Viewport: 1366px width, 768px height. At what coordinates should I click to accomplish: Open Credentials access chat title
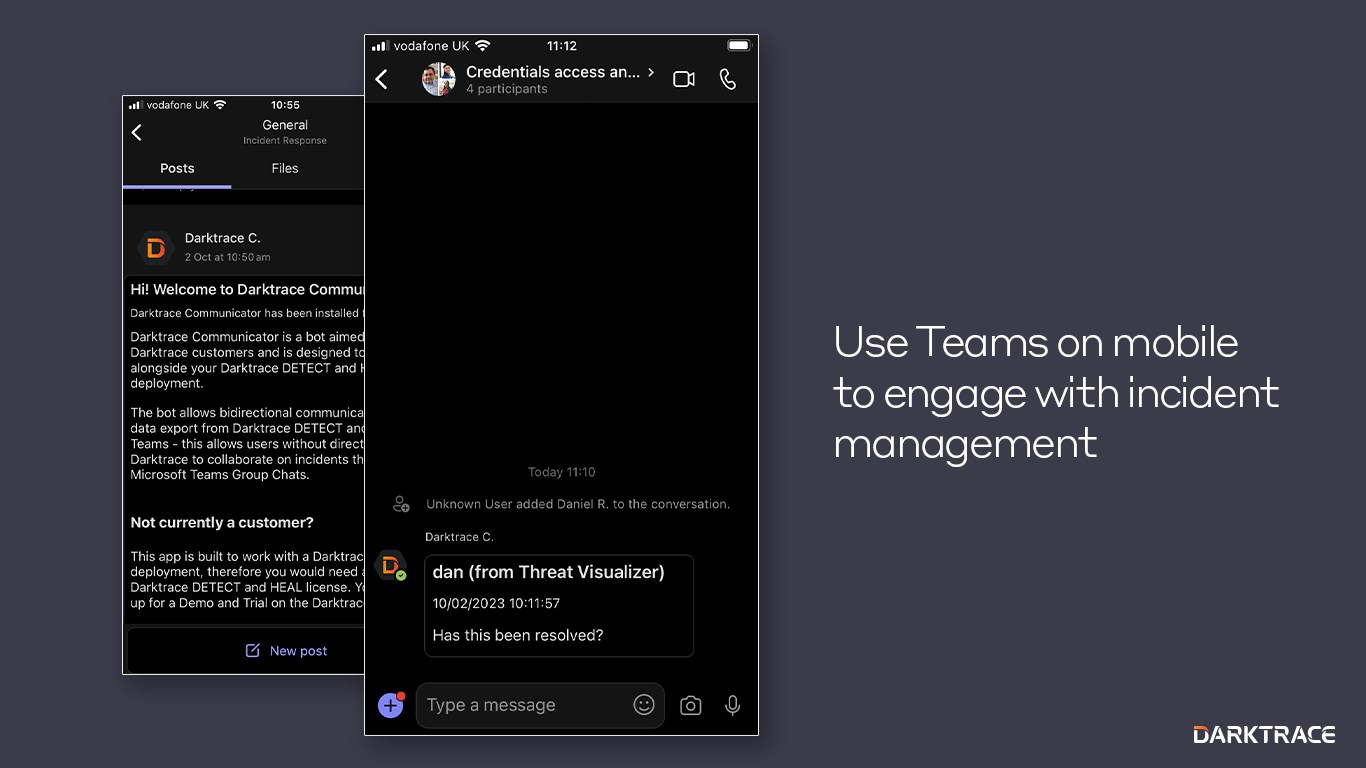point(553,72)
